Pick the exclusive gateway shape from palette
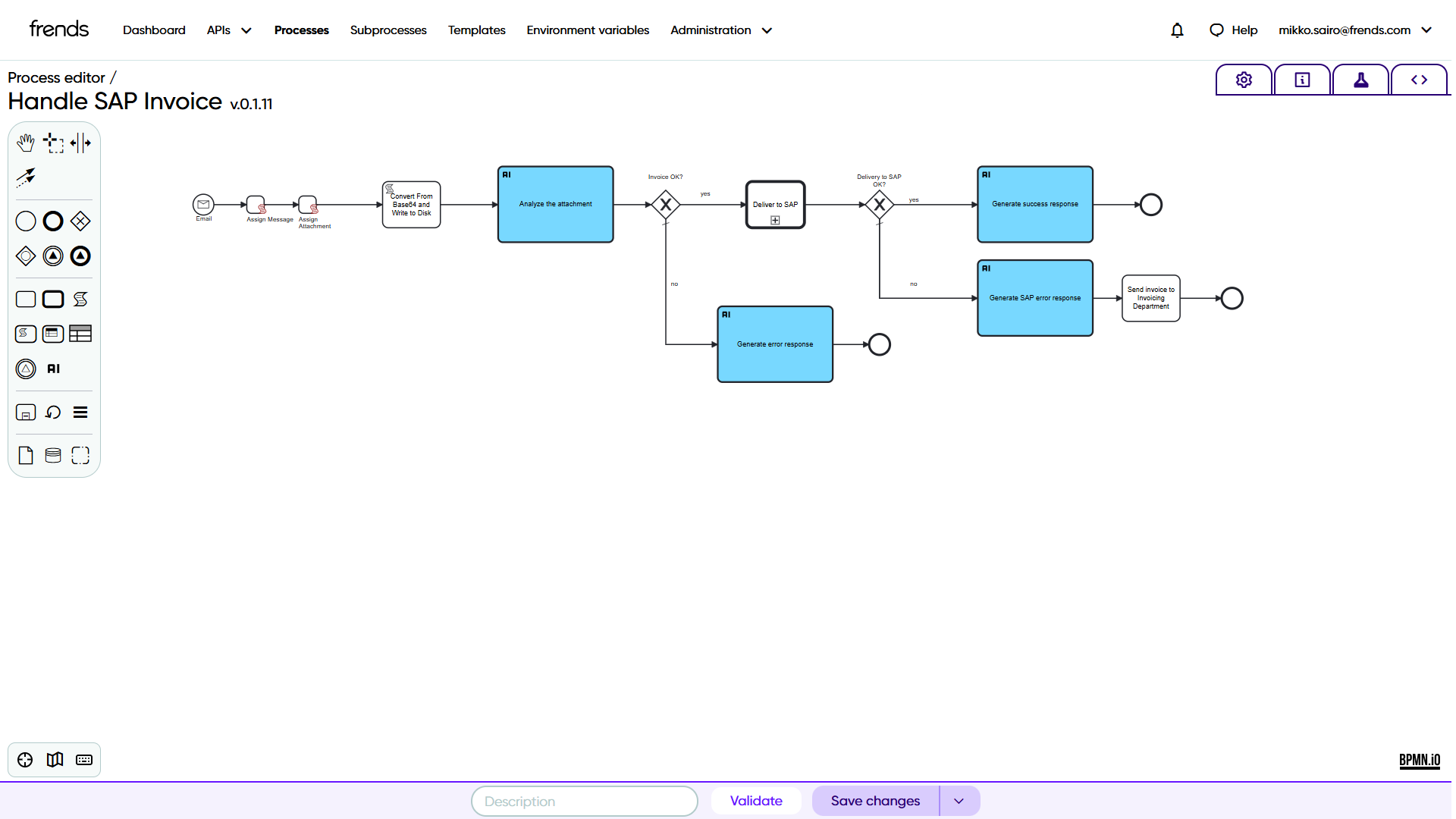Screen dimensions: 1456x819 tap(80, 221)
